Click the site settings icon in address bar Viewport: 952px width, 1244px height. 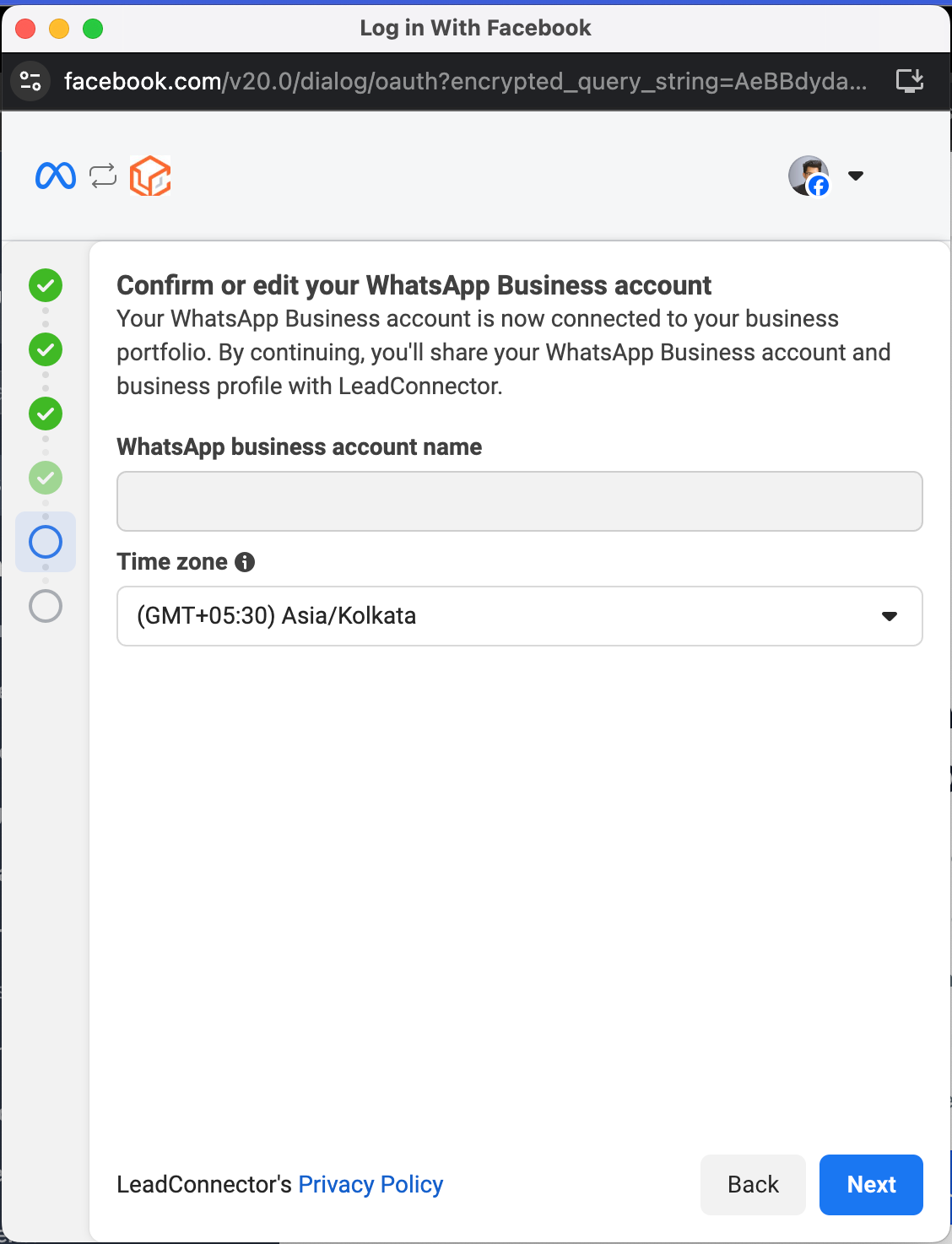point(30,81)
